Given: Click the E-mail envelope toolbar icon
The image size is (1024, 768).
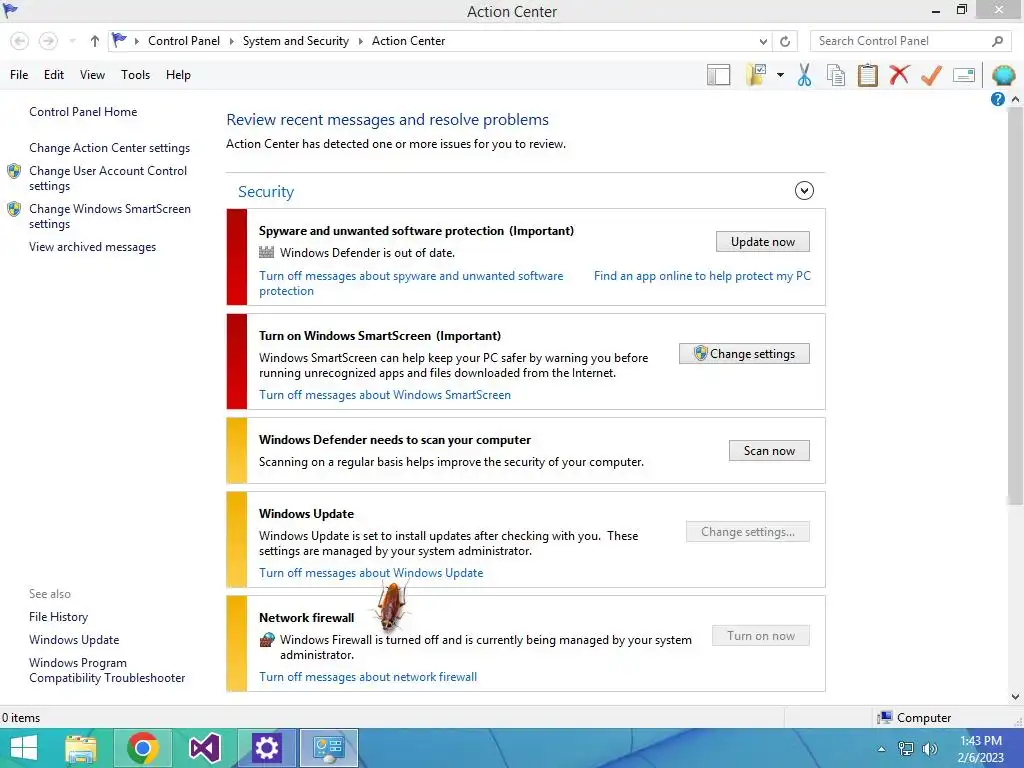Looking at the screenshot, I should [x=964, y=75].
